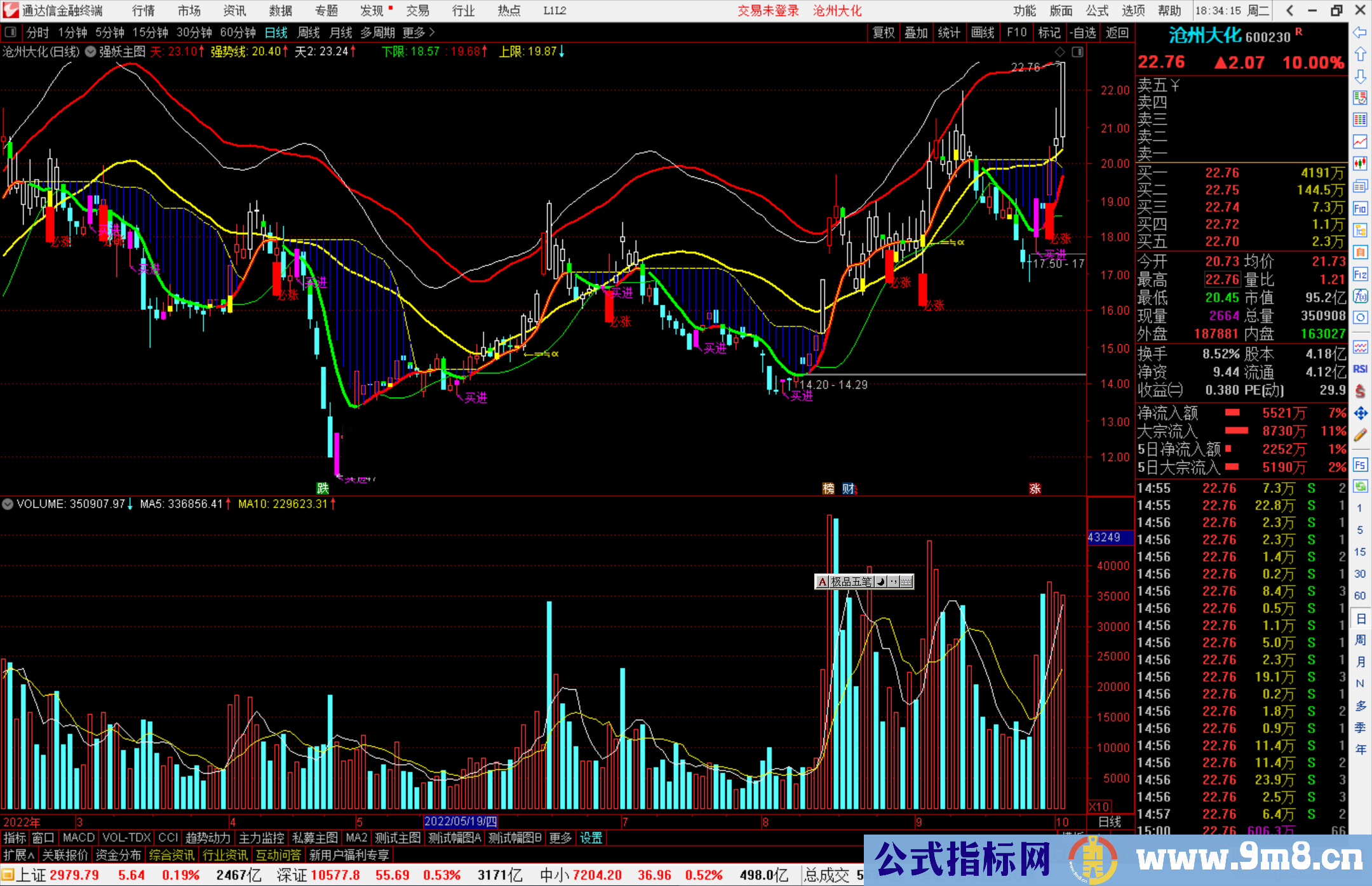Image resolution: width=1372 pixels, height=886 pixels.
Task: Click the circle icon in right sidebar
Action: [1360, 318]
